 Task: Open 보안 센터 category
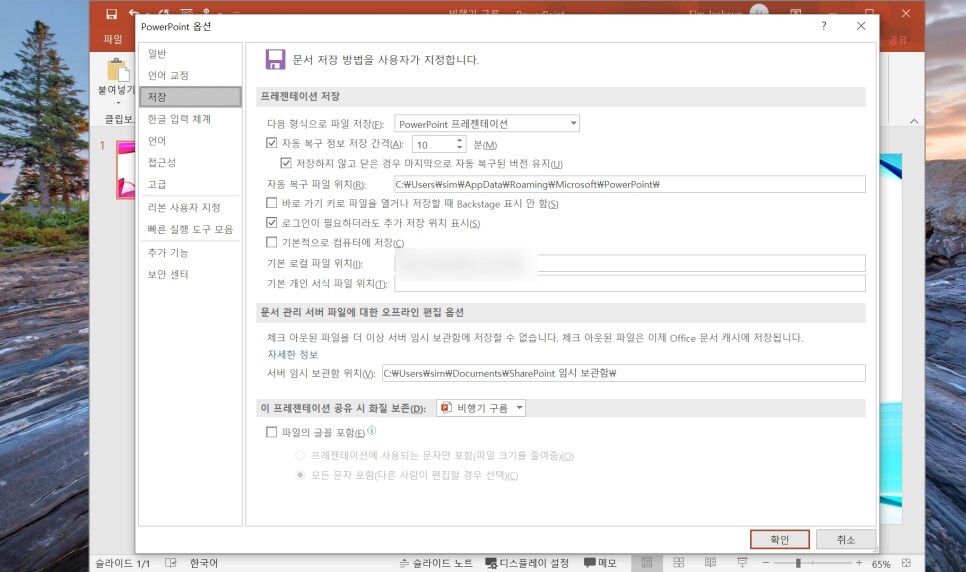(190, 274)
